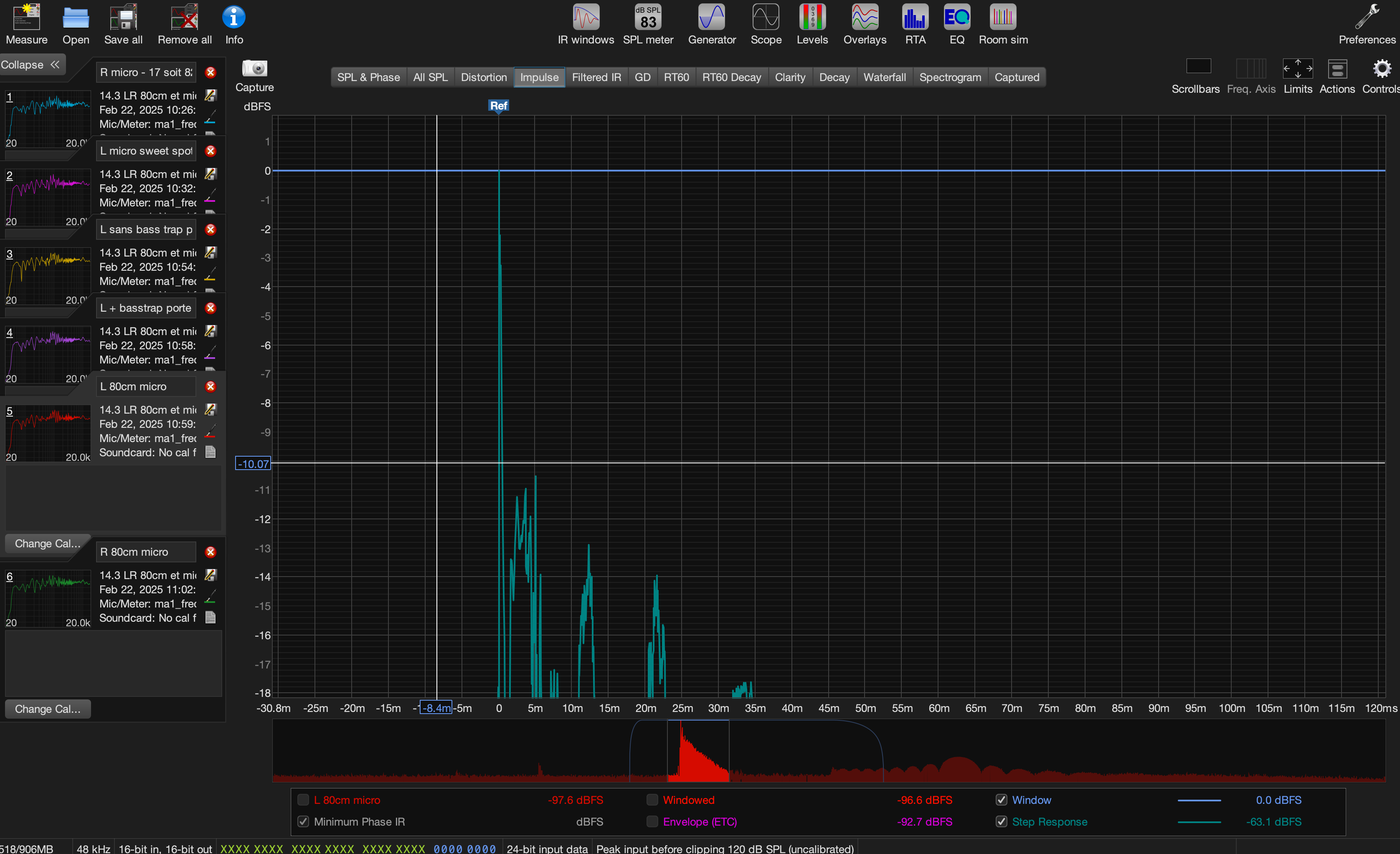Click the Save all icon
Screen dimensions: 1400x854
pos(123,17)
